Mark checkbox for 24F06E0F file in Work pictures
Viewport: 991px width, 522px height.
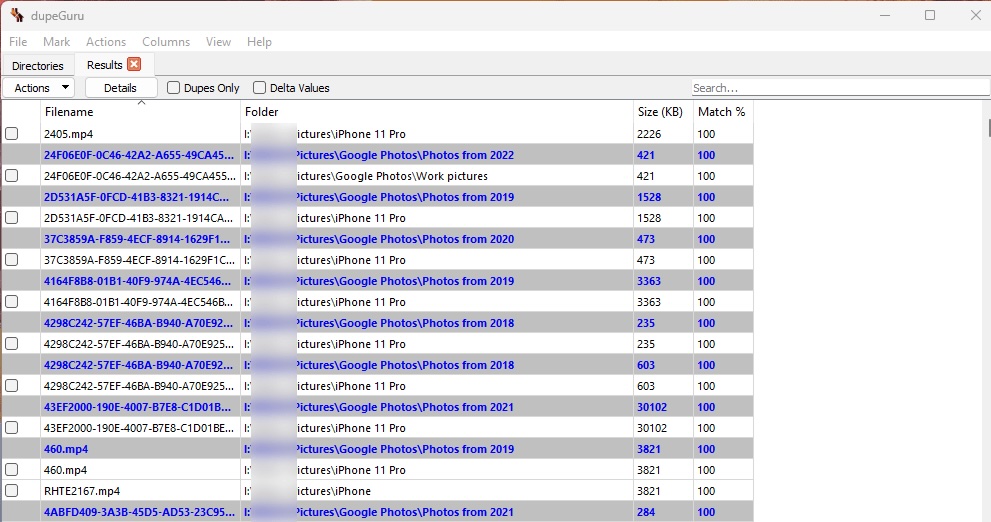click(x=11, y=176)
